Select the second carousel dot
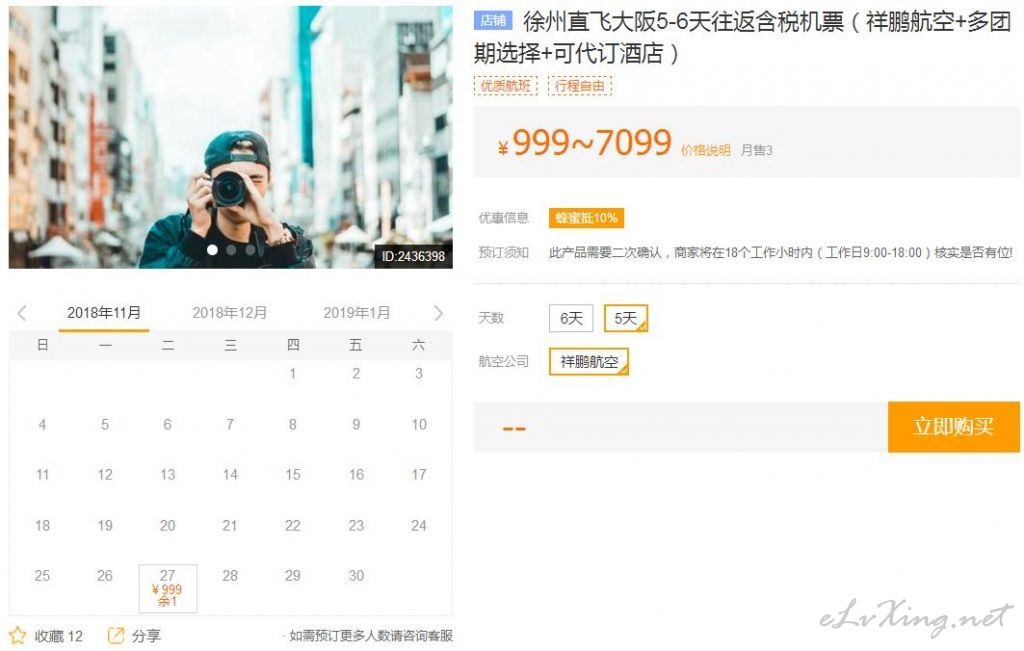The height and width of the screenshot is (651, 1024). point(231,250)
